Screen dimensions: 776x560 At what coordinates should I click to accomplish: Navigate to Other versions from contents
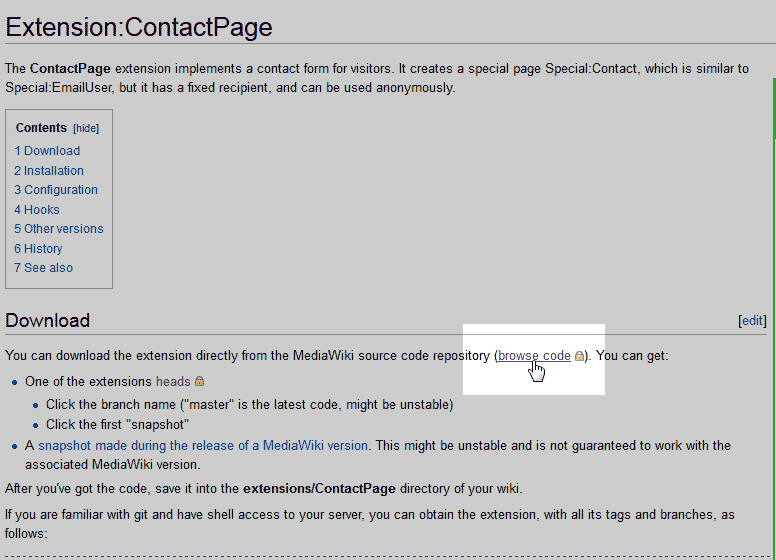(59, 229)
